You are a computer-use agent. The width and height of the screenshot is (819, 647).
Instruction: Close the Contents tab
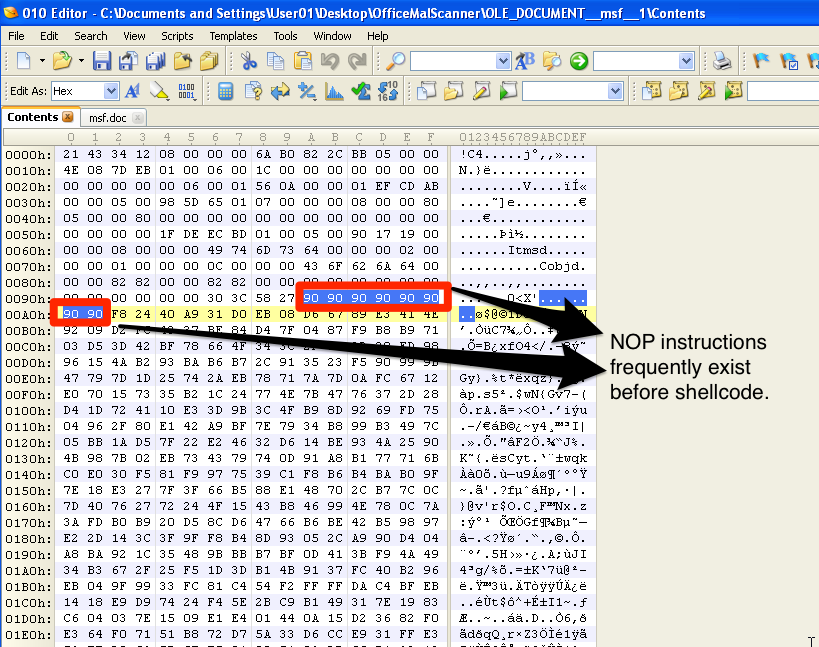point(69,118)
